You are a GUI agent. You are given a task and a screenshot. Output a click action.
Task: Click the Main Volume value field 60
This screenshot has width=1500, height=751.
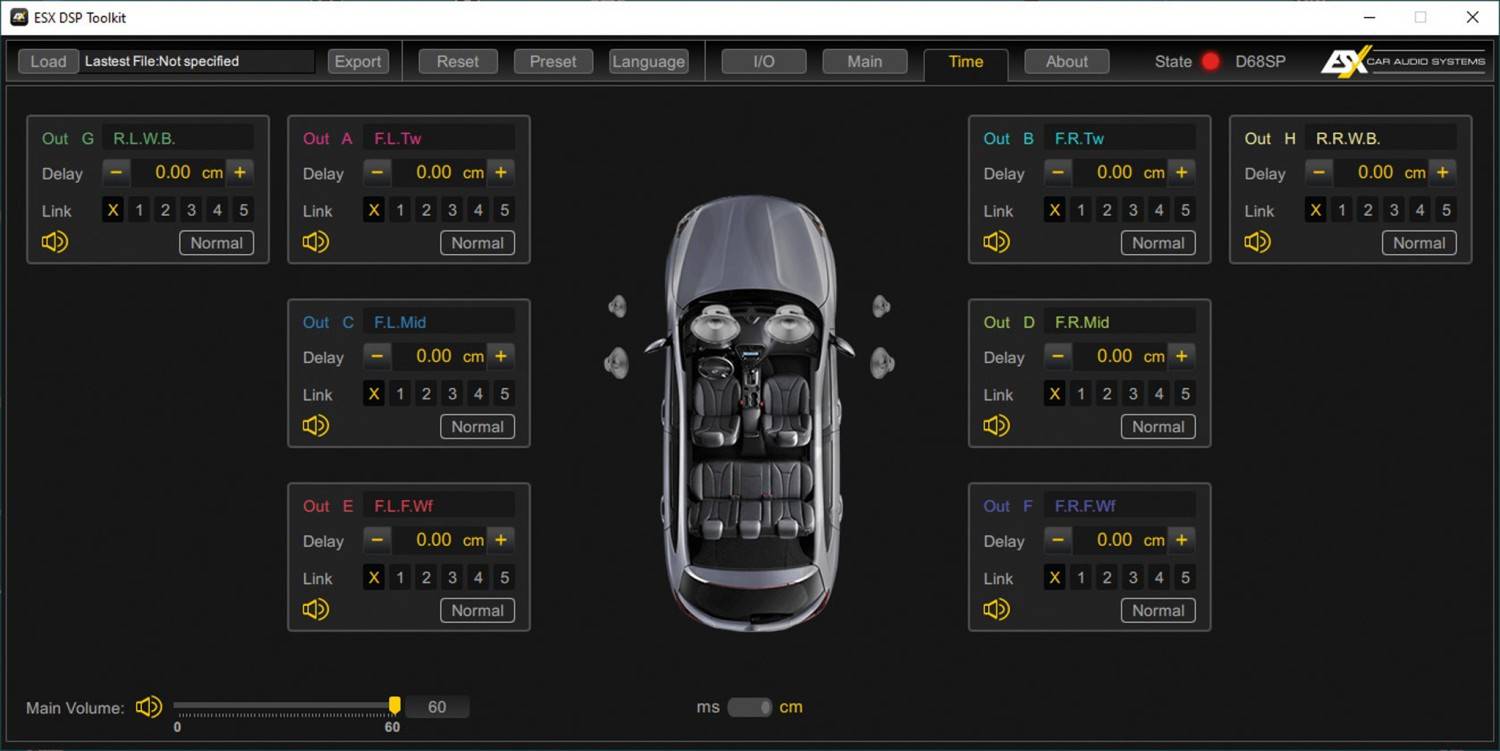(x=437, y=707)
